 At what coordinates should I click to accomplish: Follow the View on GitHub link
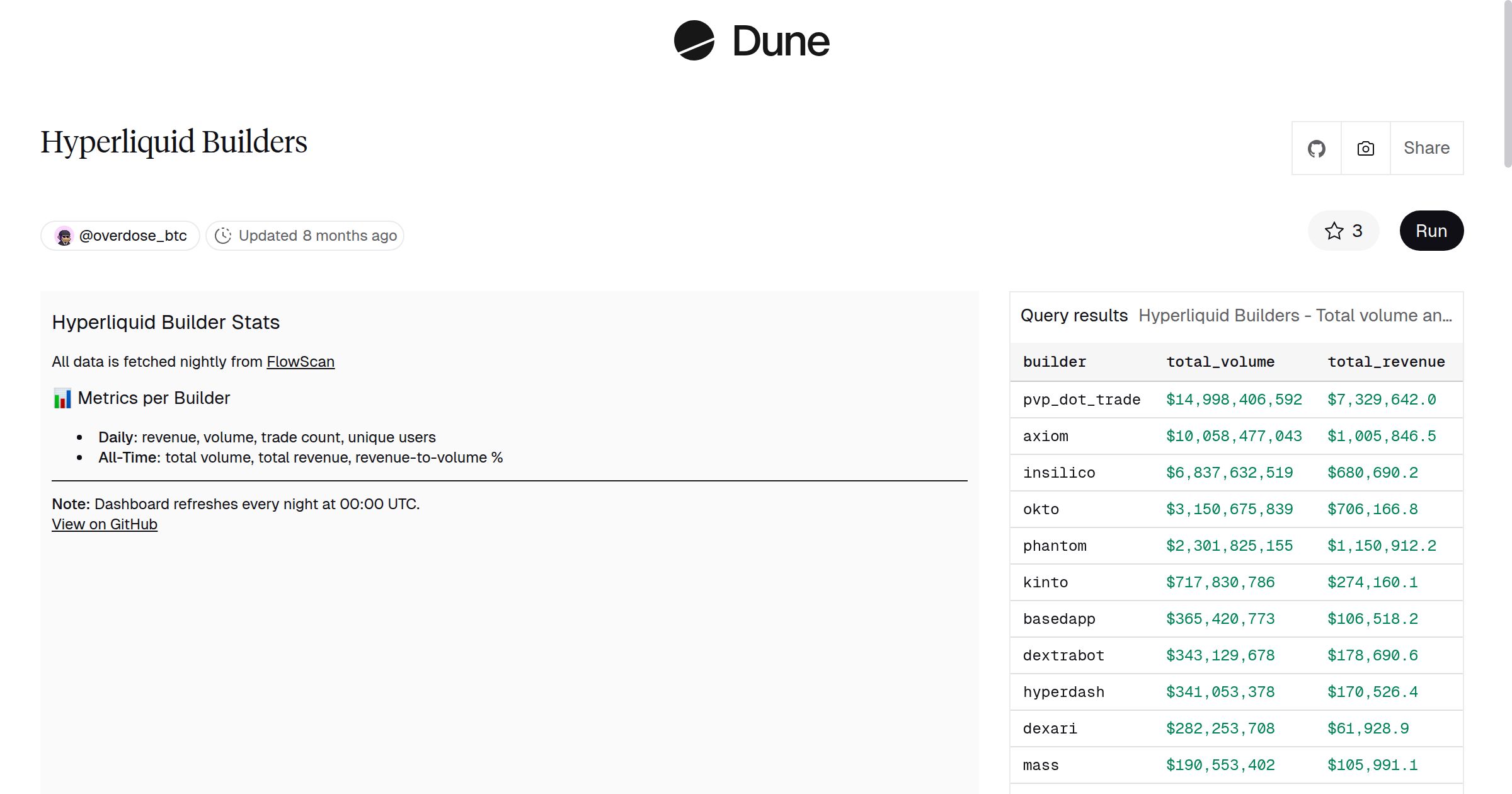[104, 524]
